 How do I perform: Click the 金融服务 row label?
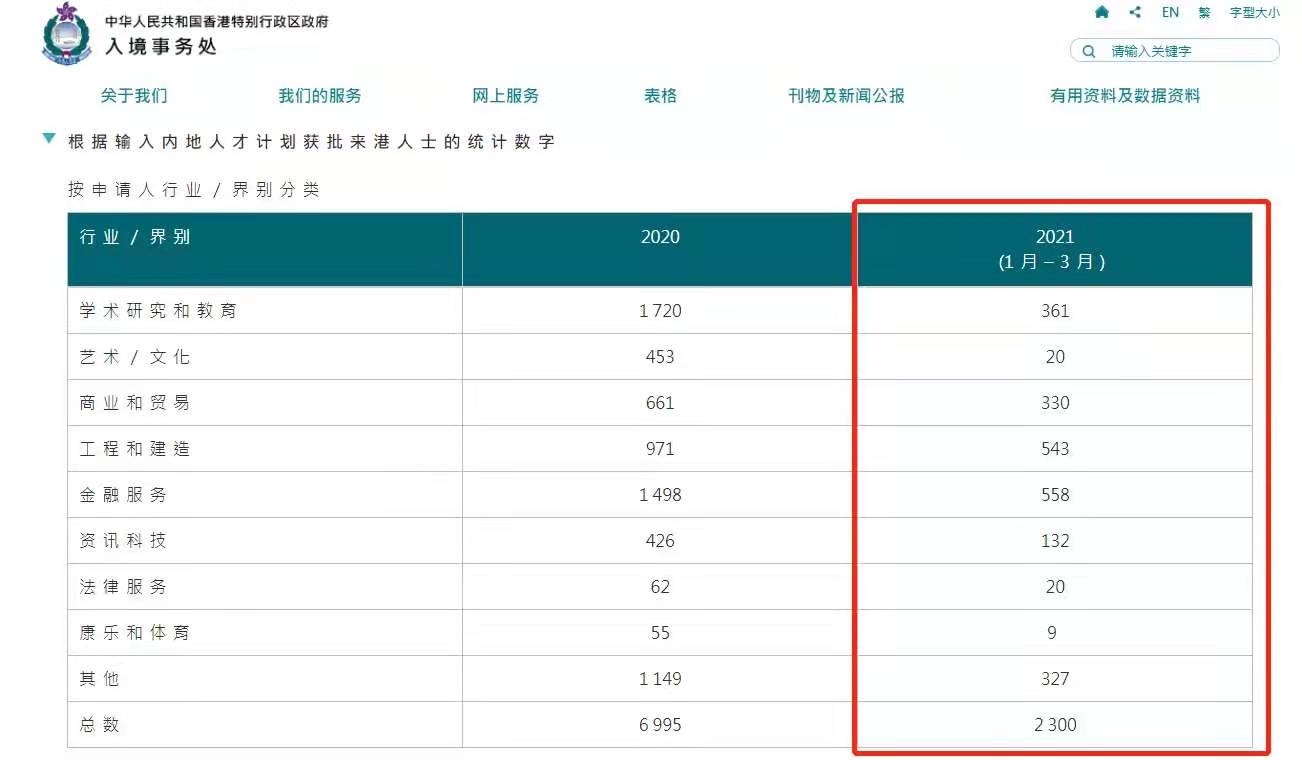pos(124,495)
